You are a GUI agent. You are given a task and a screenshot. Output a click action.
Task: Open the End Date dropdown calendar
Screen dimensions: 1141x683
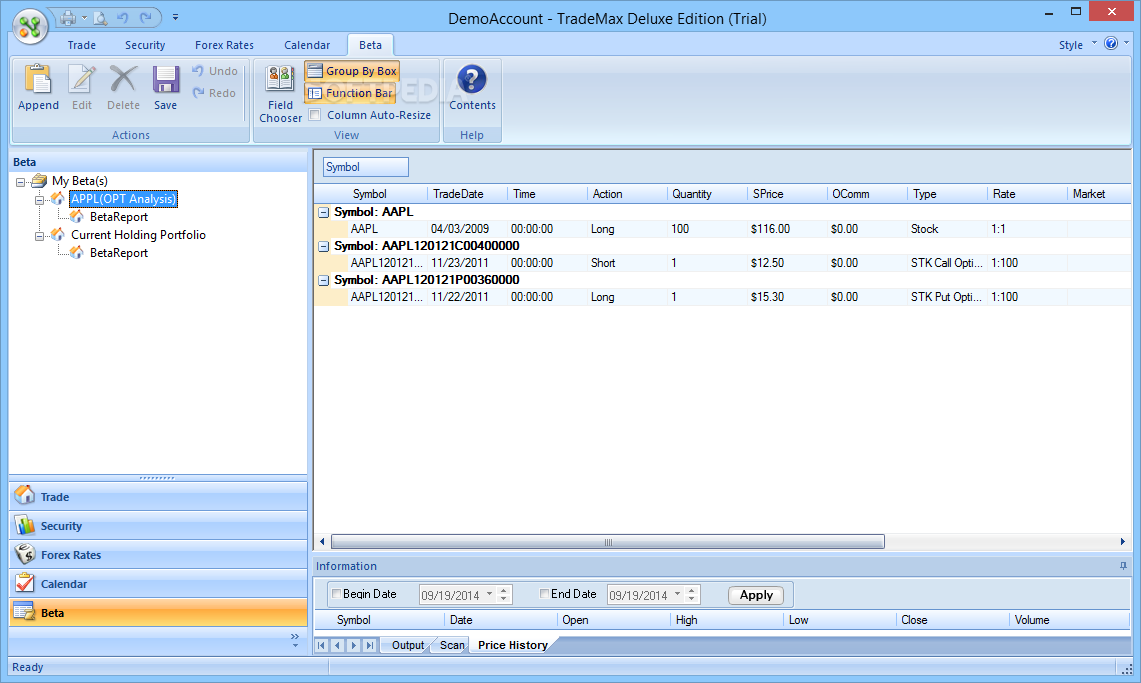click(x=677, y=594)
